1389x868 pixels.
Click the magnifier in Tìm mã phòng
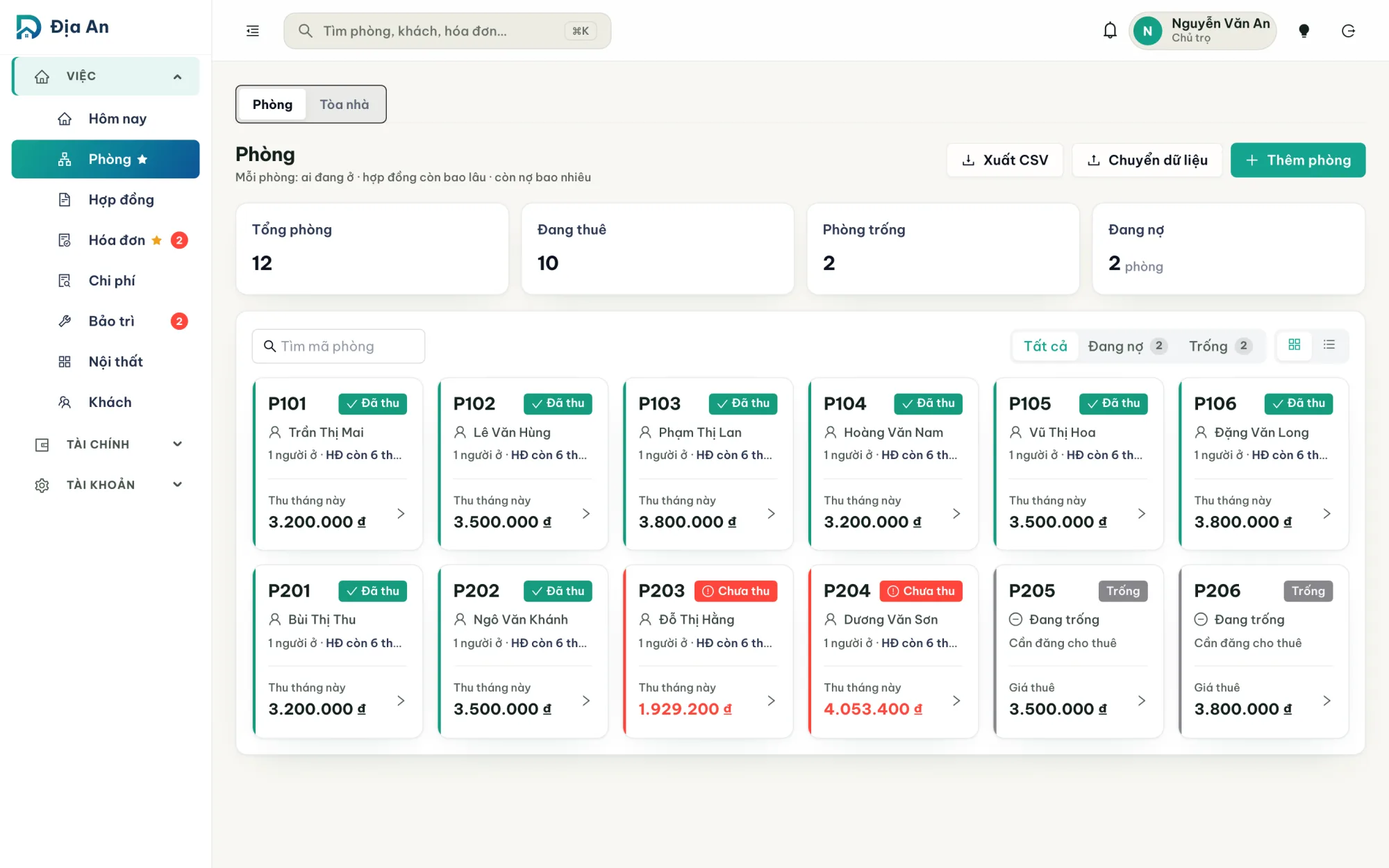coord(270,346)
